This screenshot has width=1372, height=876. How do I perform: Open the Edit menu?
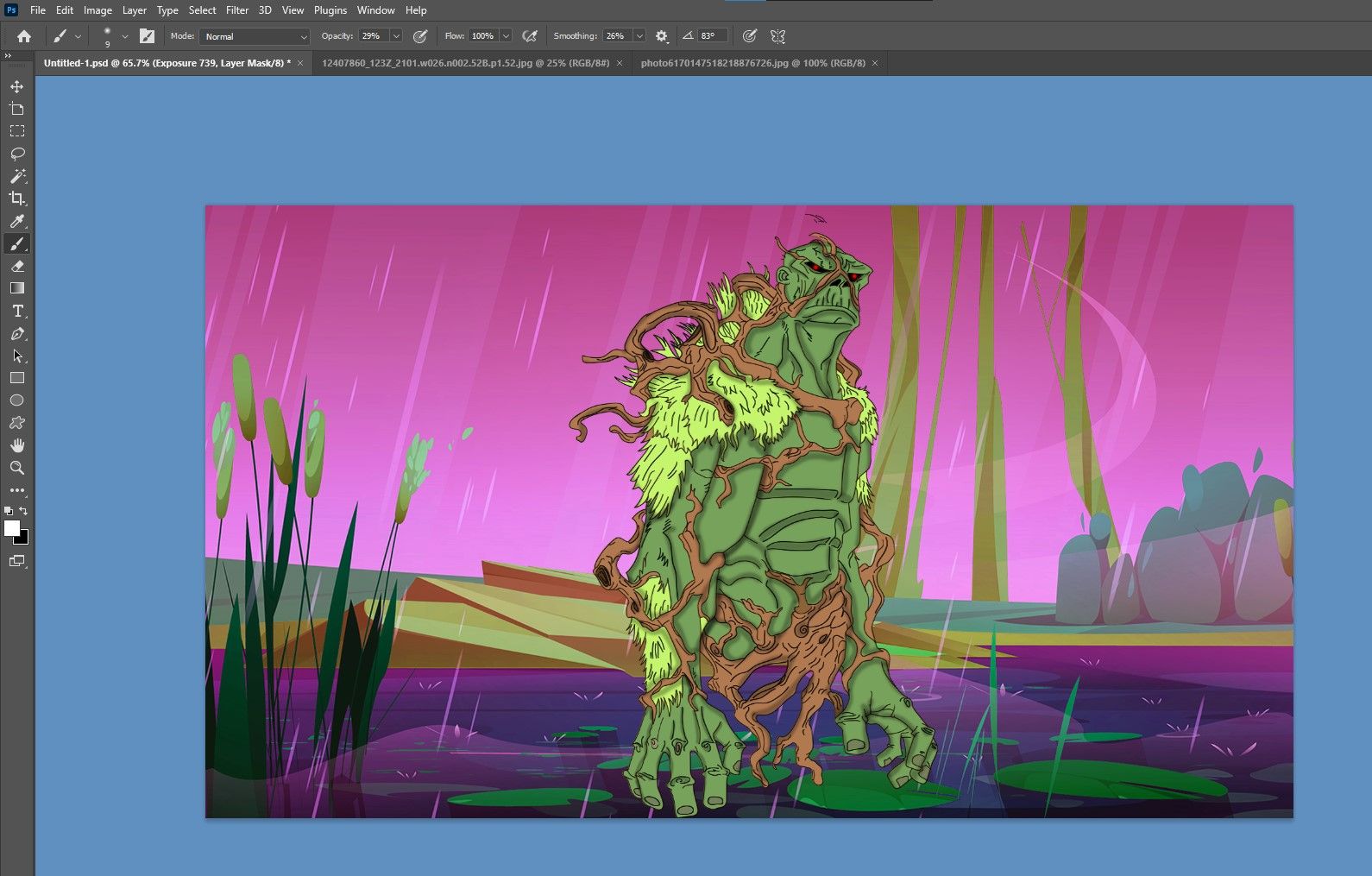pyautogui.click(x=65, y=10)
